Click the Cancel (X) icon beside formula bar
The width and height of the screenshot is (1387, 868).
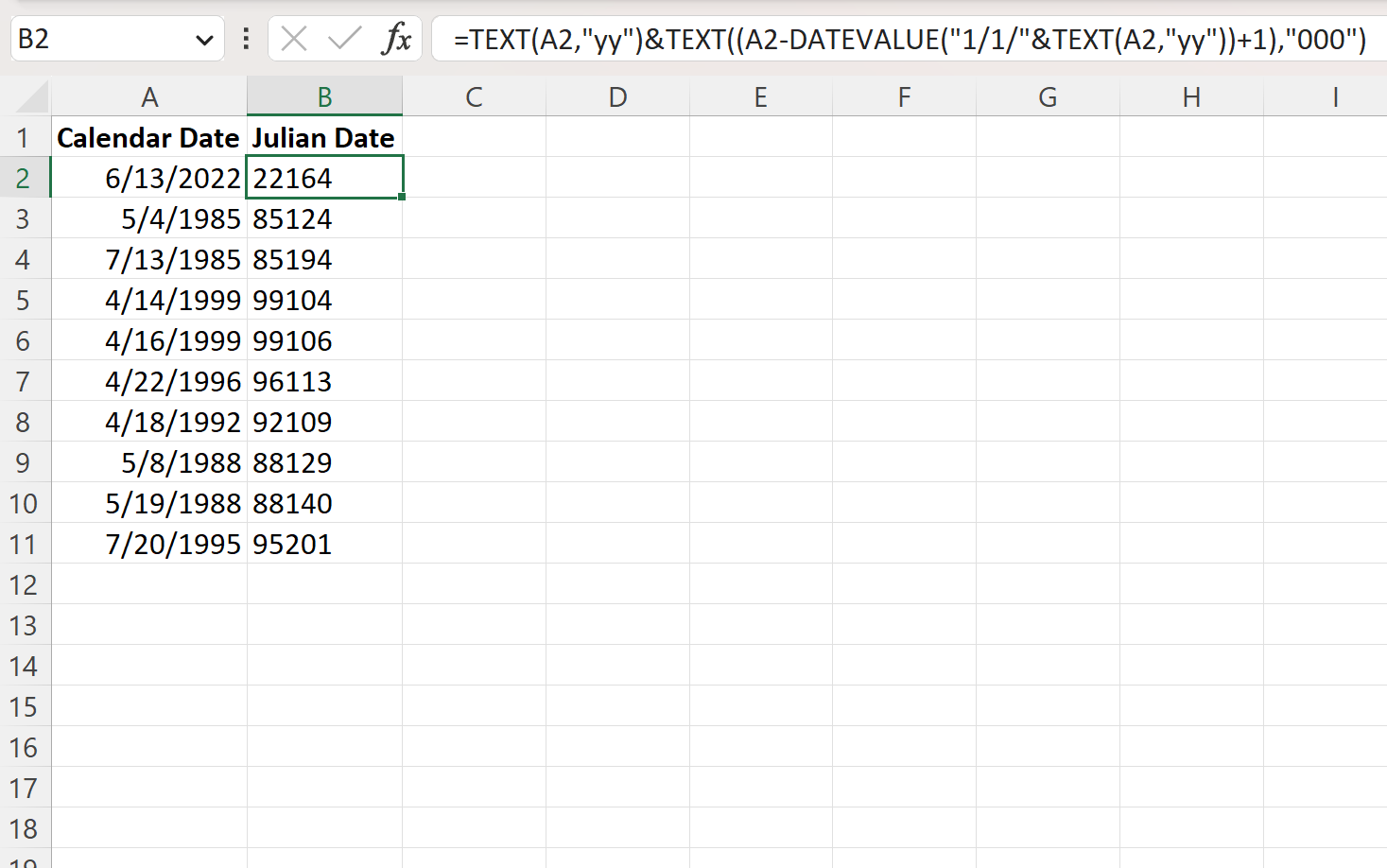pos(293,39)
